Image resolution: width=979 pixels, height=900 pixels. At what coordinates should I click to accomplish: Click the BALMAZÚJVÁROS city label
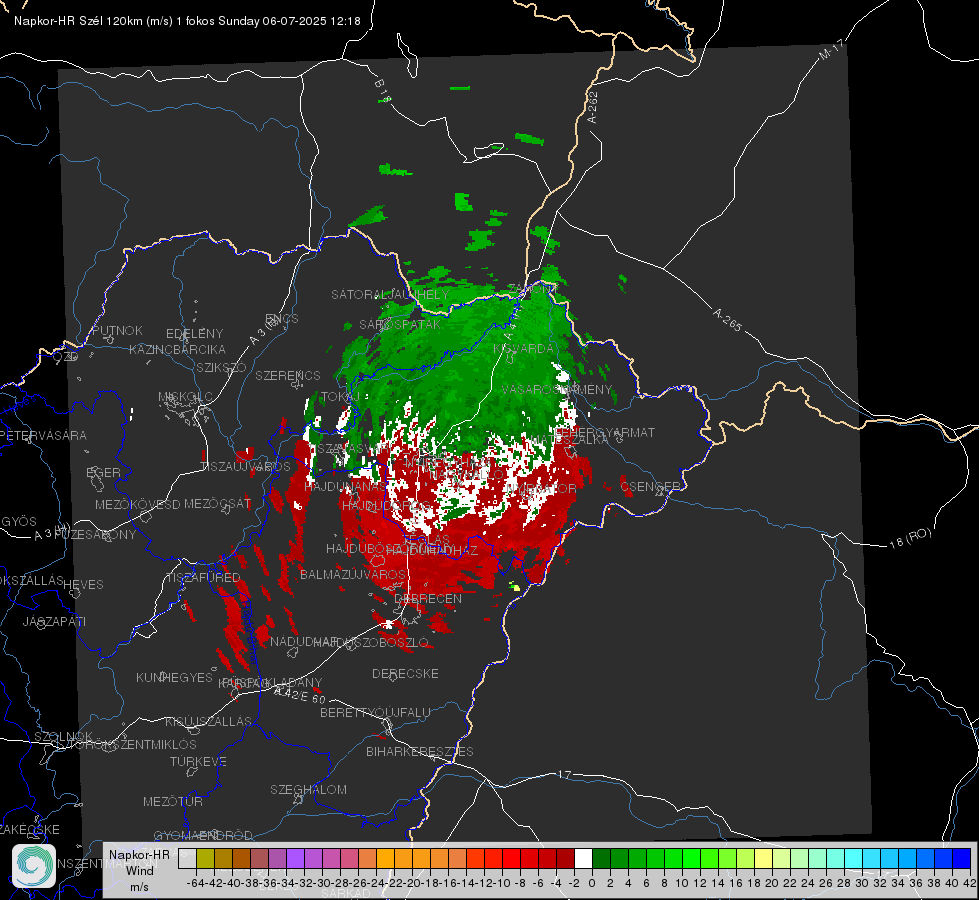(353, 574)
